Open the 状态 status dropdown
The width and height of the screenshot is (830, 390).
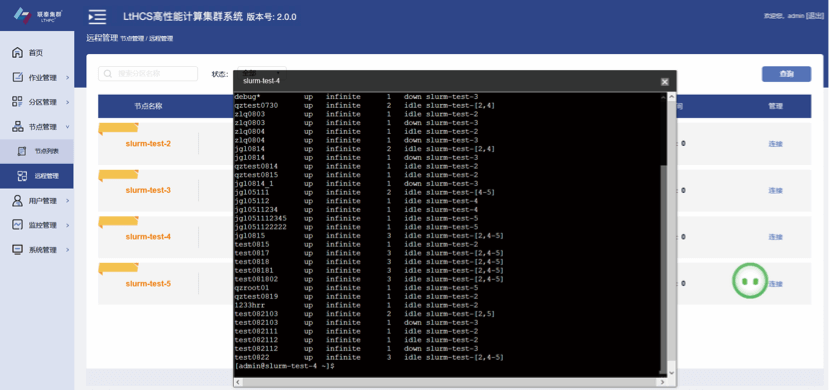(x=261, y=73)
